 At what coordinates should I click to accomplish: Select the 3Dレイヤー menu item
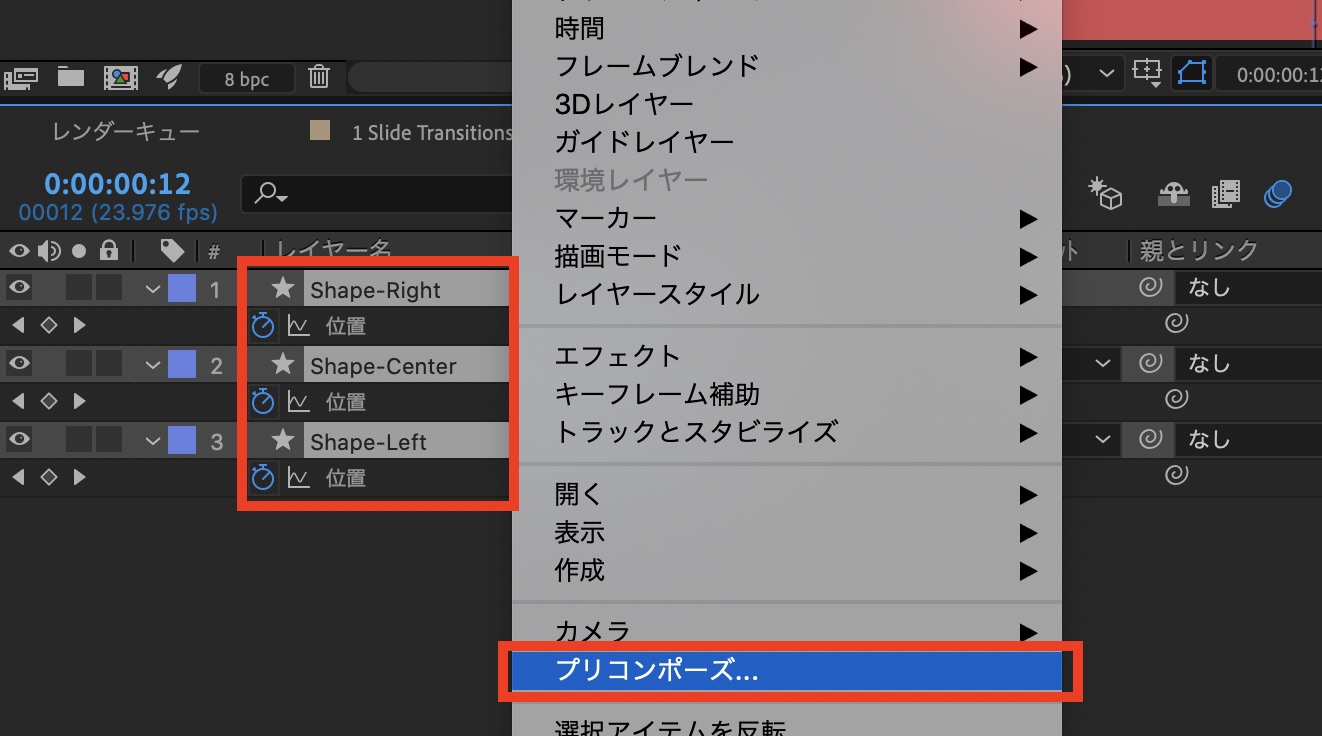coord(786,103)
